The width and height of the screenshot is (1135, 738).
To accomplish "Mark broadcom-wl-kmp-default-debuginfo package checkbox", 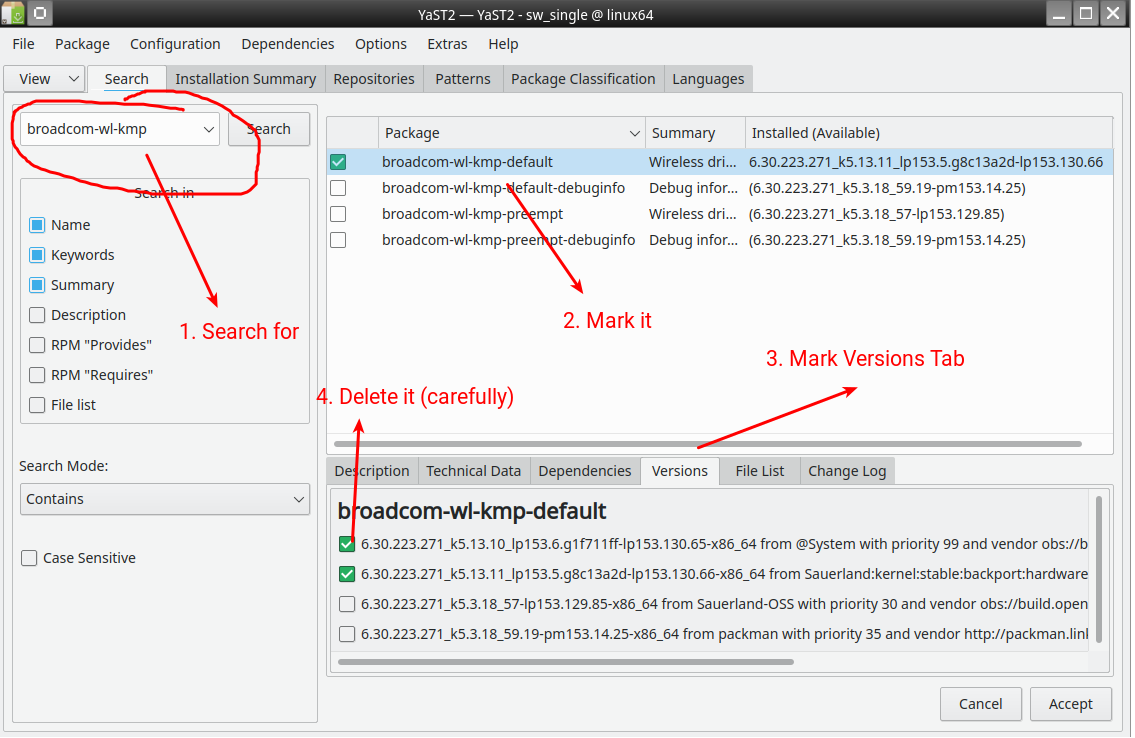I will point(338,188).
